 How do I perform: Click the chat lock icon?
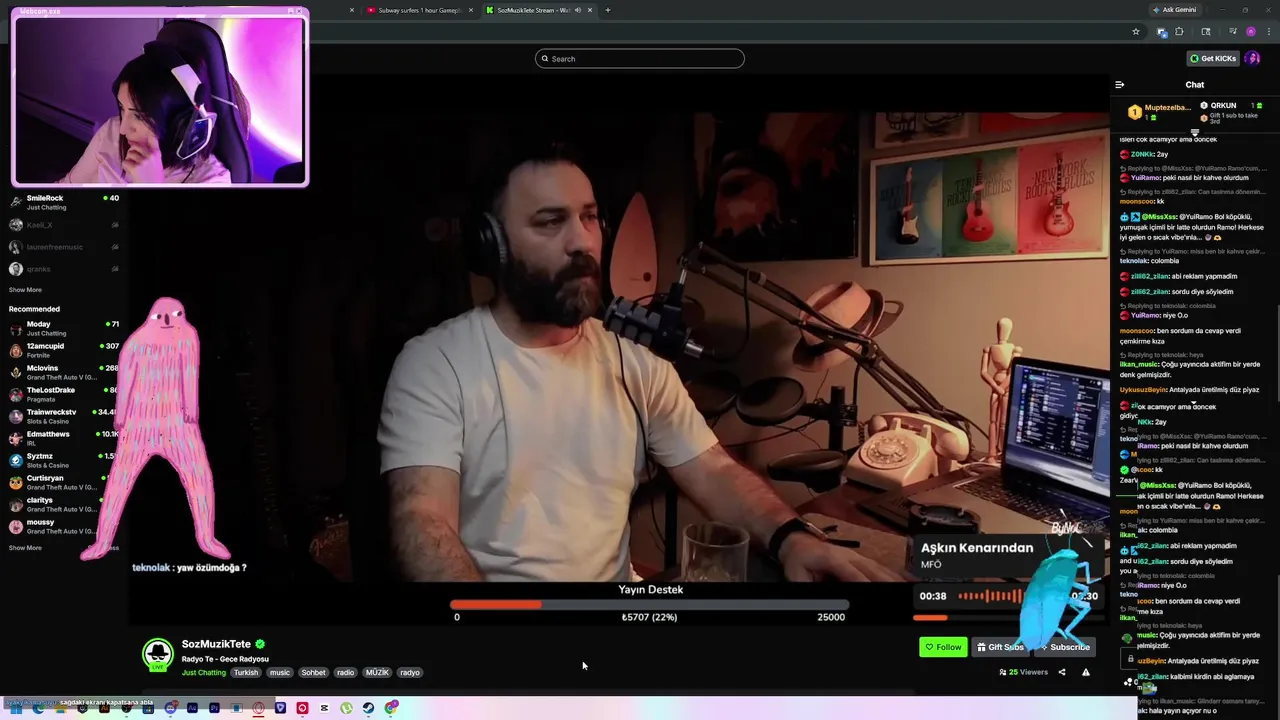(1131, 659)
